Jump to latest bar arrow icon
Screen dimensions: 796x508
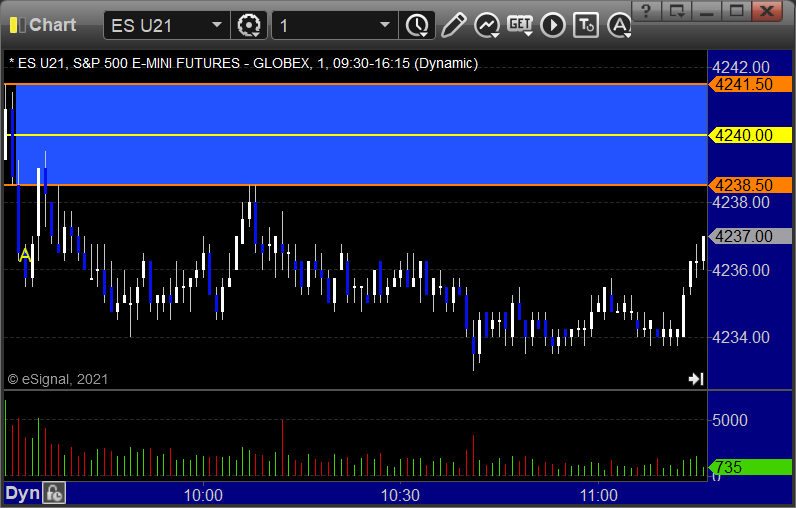696,379
